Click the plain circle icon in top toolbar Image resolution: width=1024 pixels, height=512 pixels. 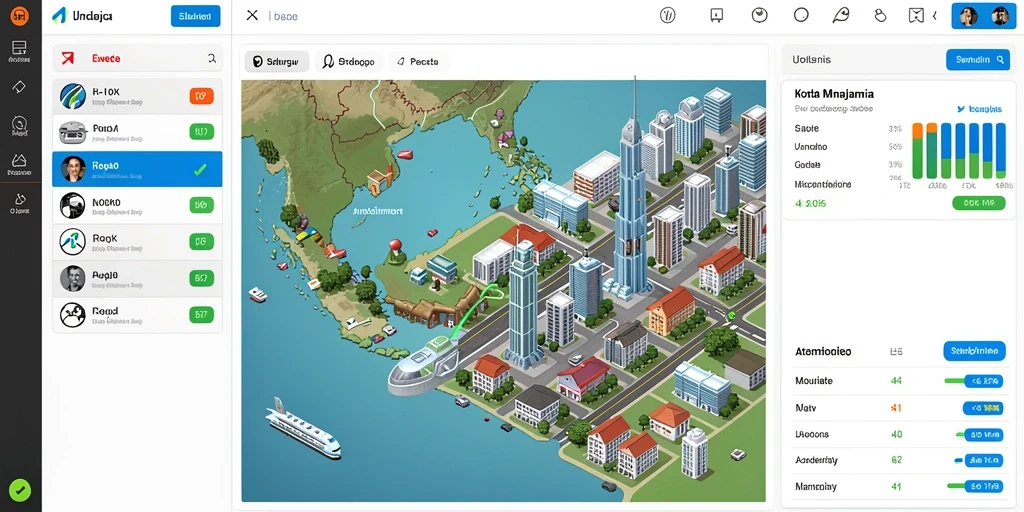tap(801, 16)
